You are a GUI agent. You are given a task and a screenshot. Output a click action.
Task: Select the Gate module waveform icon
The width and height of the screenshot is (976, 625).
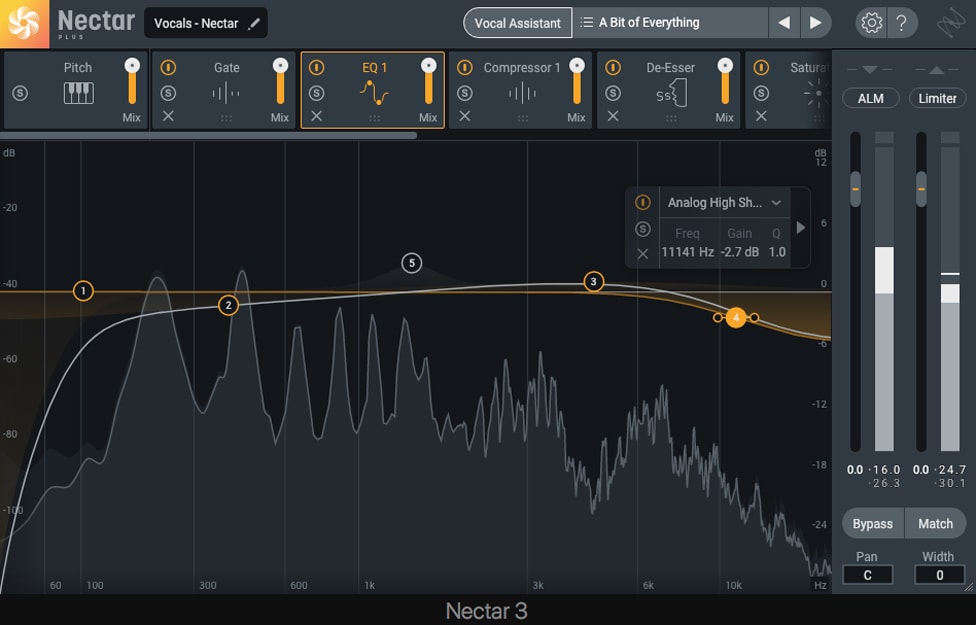[x=226, y=94]
